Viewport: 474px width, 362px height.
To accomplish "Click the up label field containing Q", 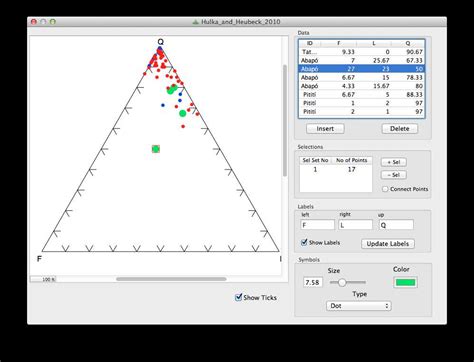I will tap(396, 225).
